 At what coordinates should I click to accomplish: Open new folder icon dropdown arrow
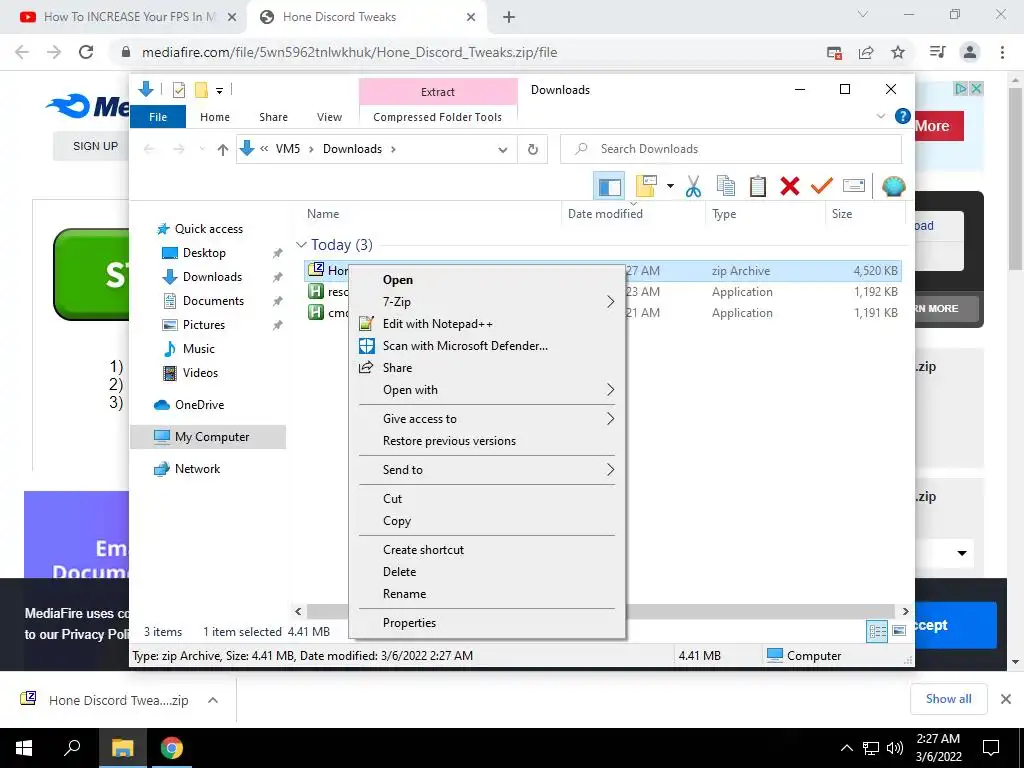[x=670, y=187]
